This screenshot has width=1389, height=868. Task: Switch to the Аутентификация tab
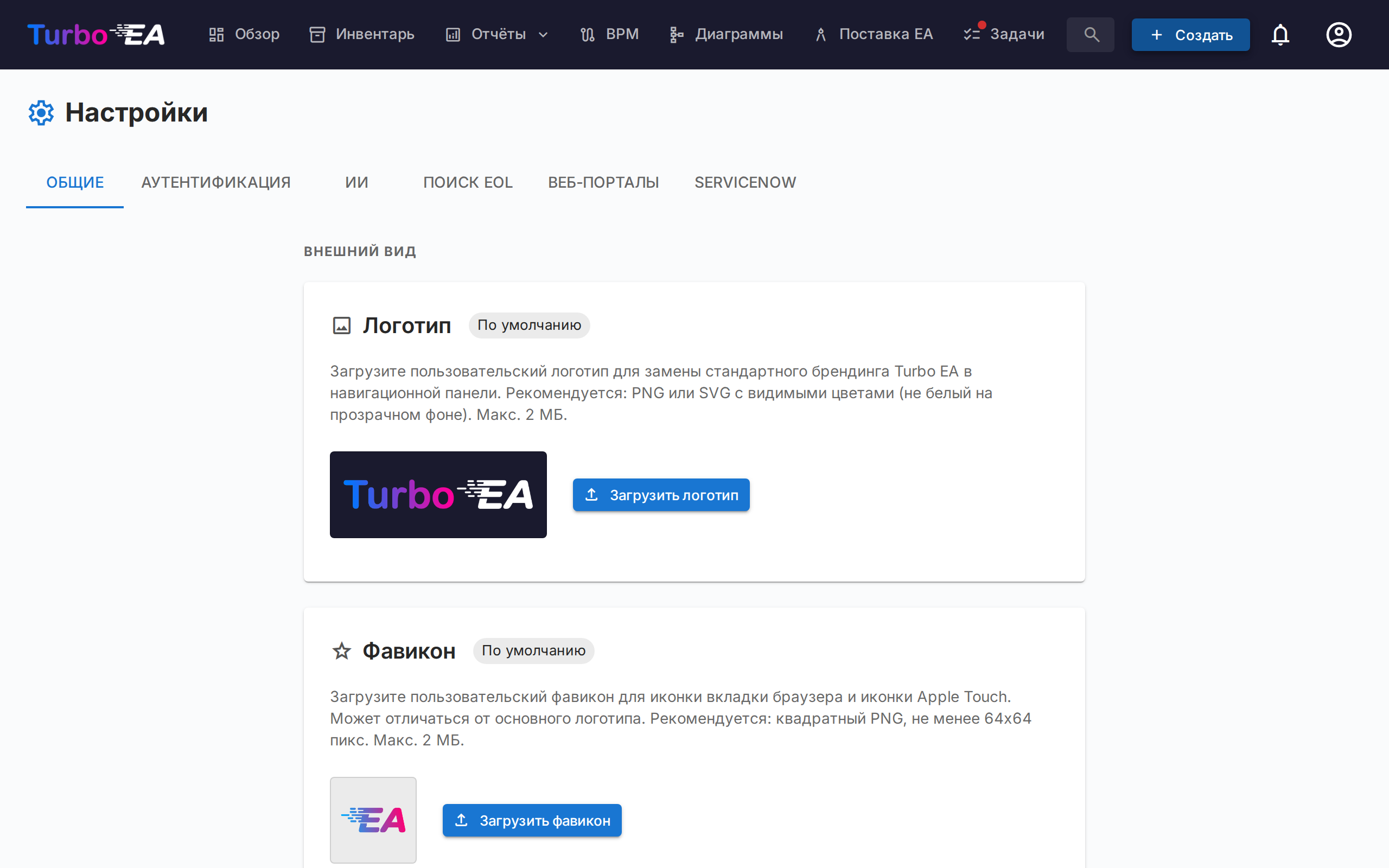216,183
